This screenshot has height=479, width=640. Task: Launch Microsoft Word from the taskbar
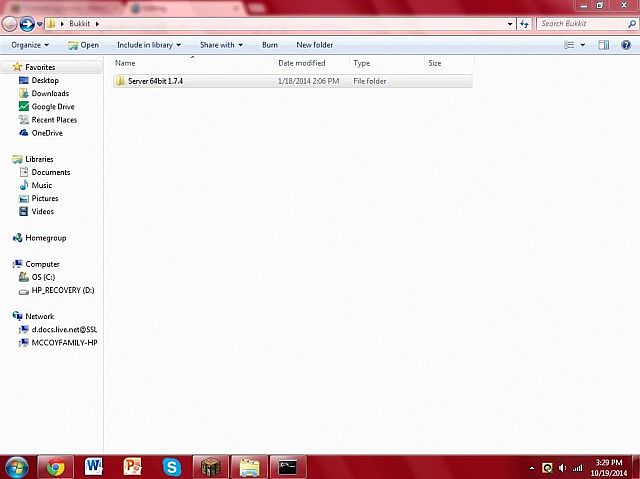coord(94,466)
